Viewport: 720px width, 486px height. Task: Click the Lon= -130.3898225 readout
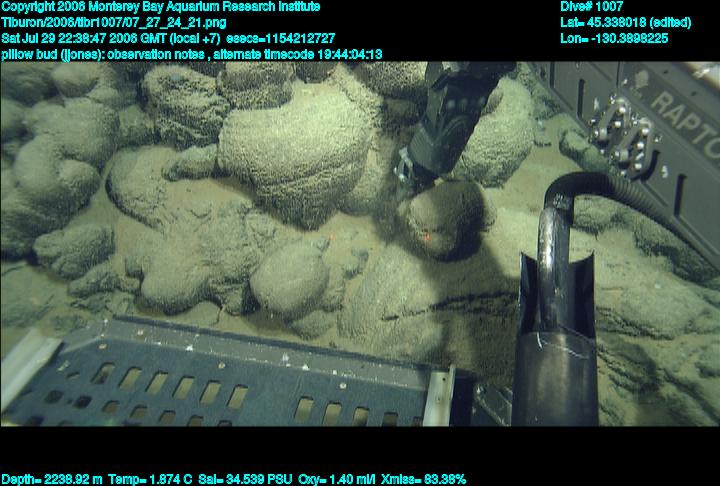614,38
